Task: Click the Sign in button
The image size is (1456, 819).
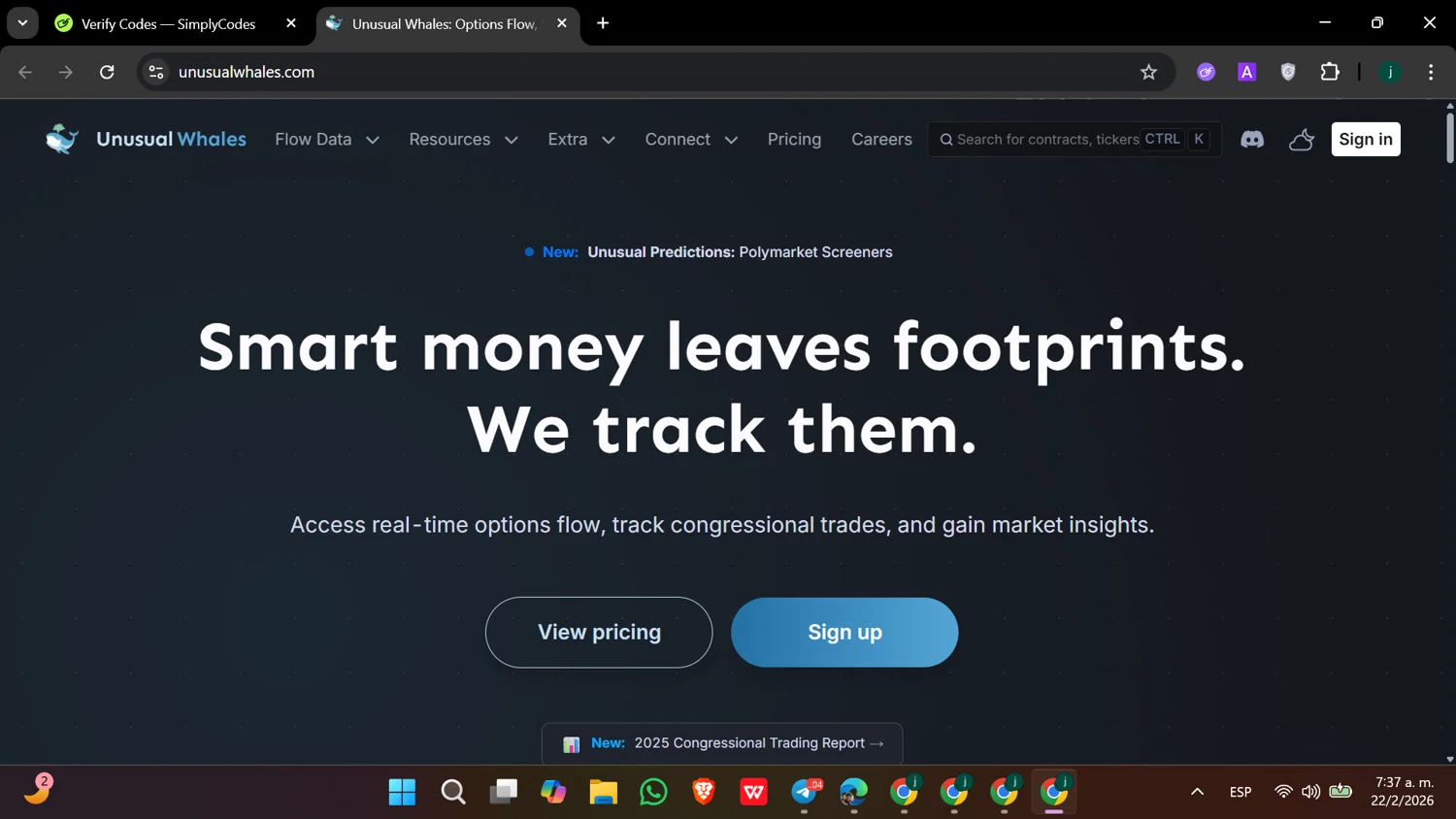Action: pos(1366,140)
